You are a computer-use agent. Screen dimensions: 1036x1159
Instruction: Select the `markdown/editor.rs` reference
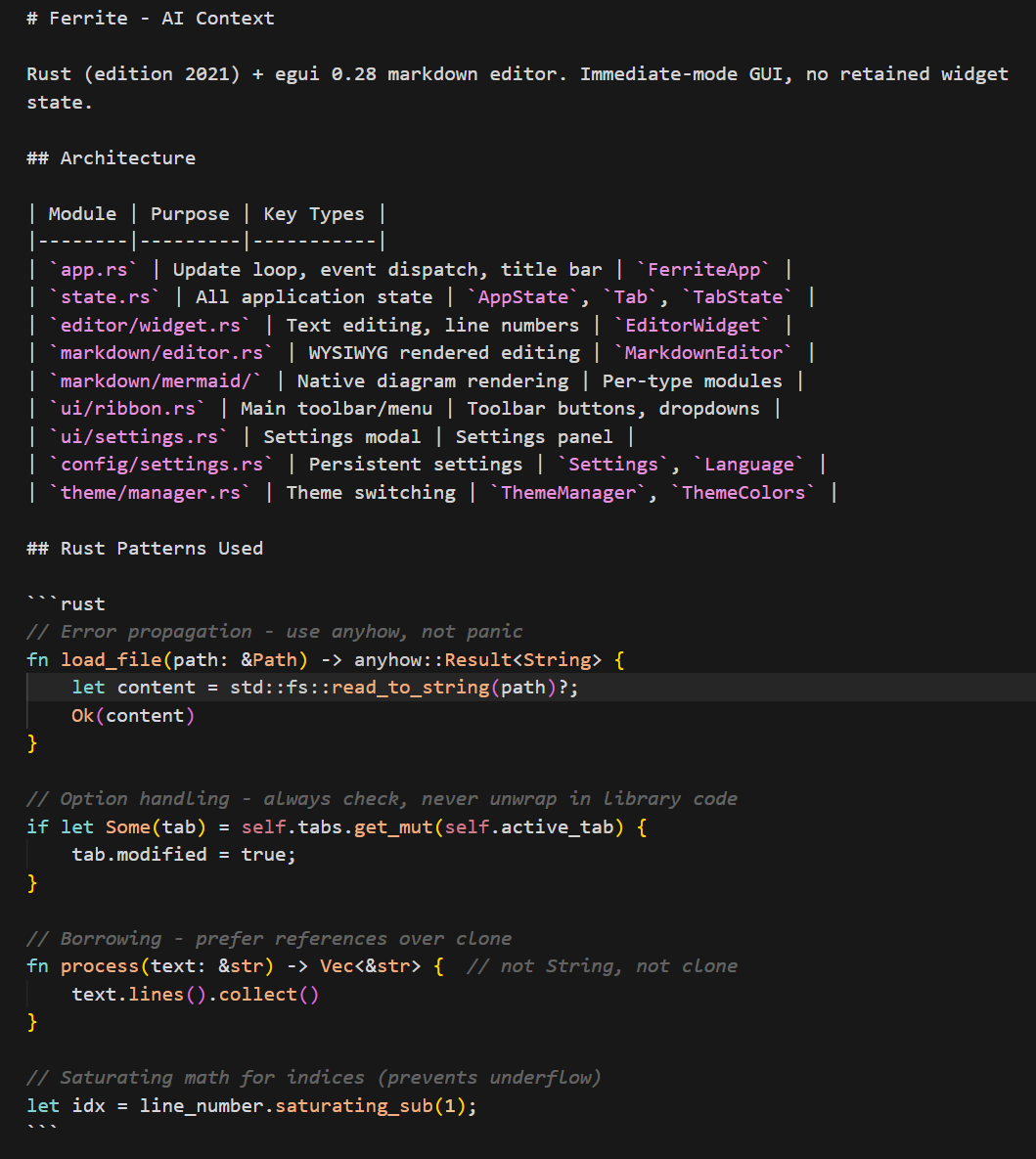coord(162,352)
